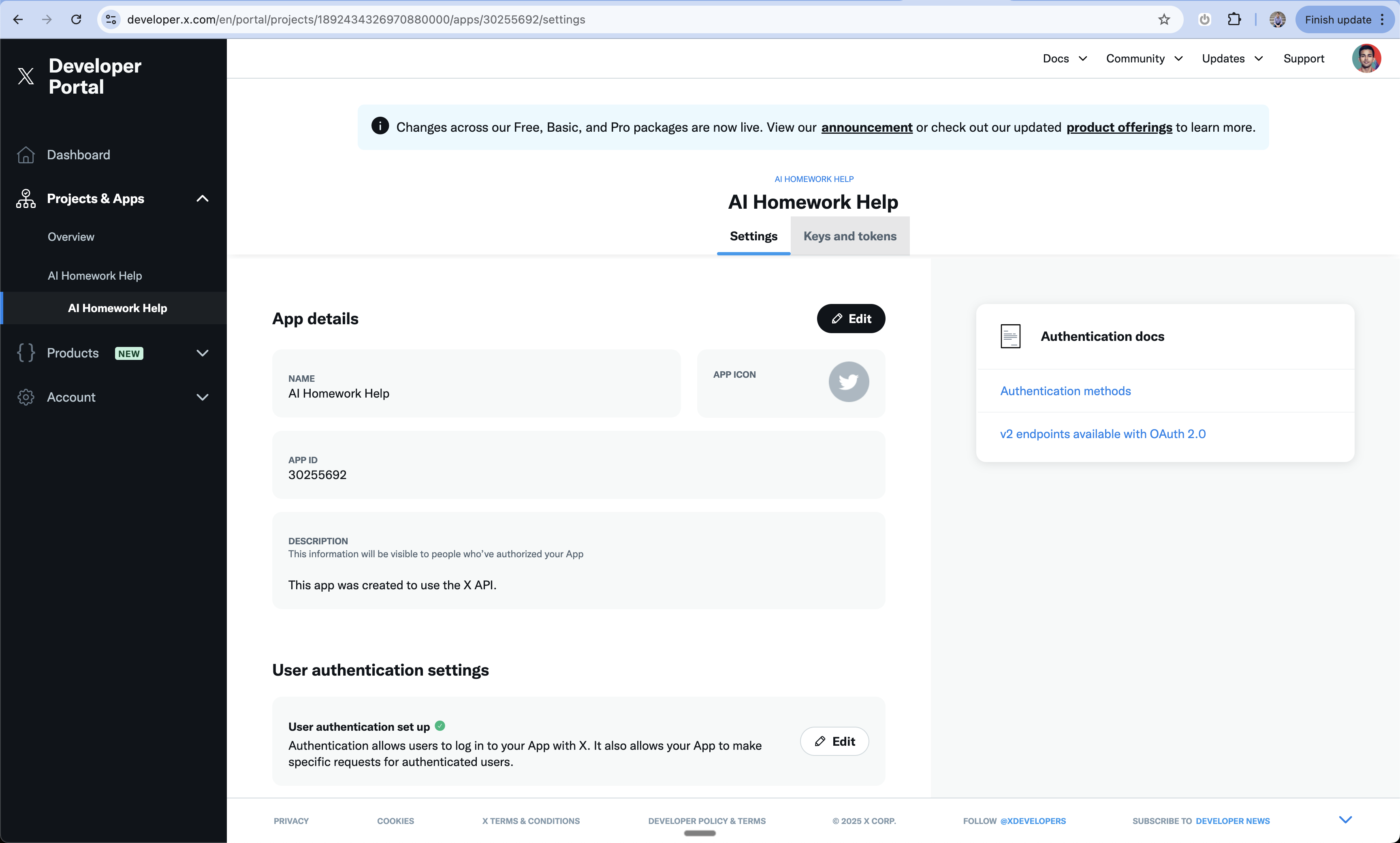This screenshot has height=843, width=1400.
Task: Click the Account gear icon
Action: coord(26,397)
